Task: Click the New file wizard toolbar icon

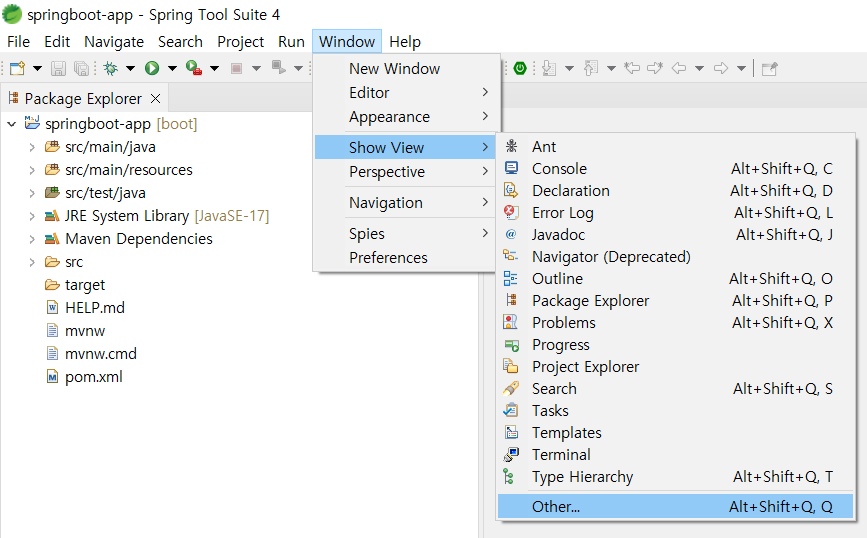Action: [x=17, y=68]
